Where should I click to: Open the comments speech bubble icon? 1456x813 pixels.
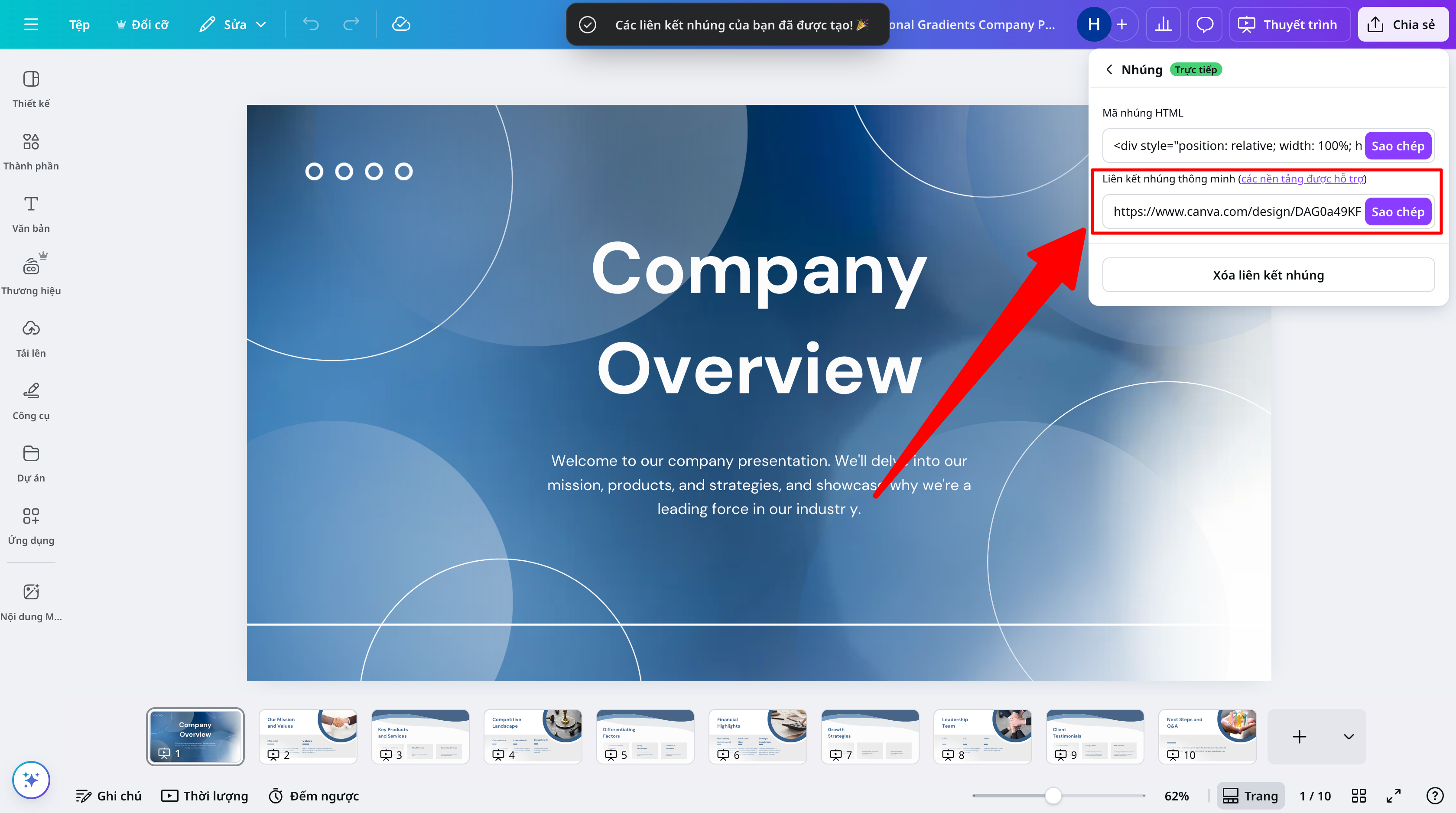pyautogui.click(x=1205, y=24)
